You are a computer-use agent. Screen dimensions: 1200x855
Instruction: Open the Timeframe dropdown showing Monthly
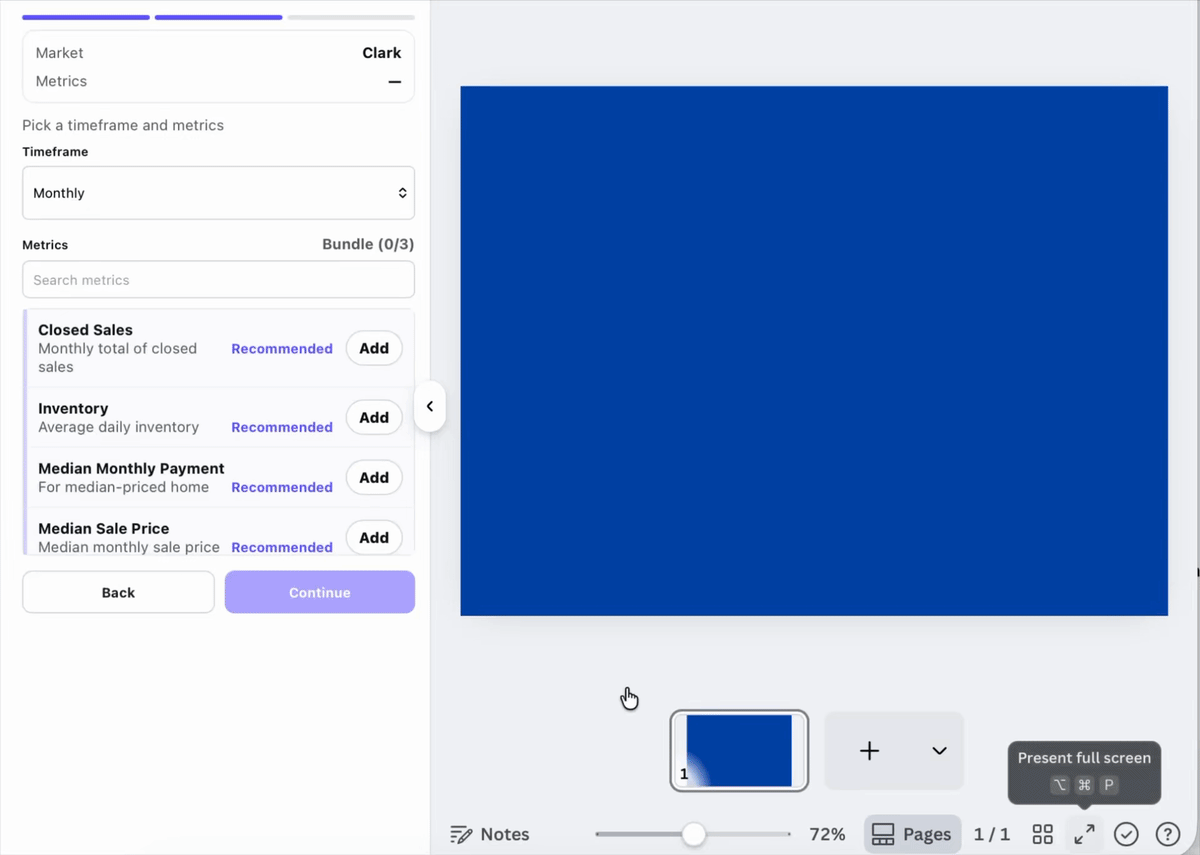click(x=218, y=193)
